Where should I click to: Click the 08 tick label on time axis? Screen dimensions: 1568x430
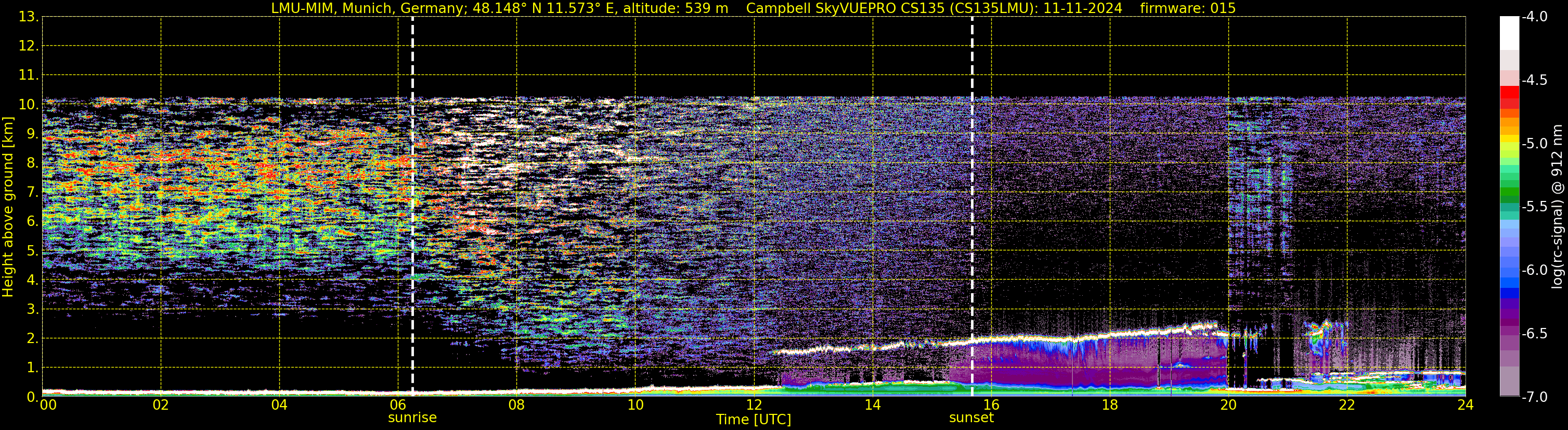(x=517, y=405)
